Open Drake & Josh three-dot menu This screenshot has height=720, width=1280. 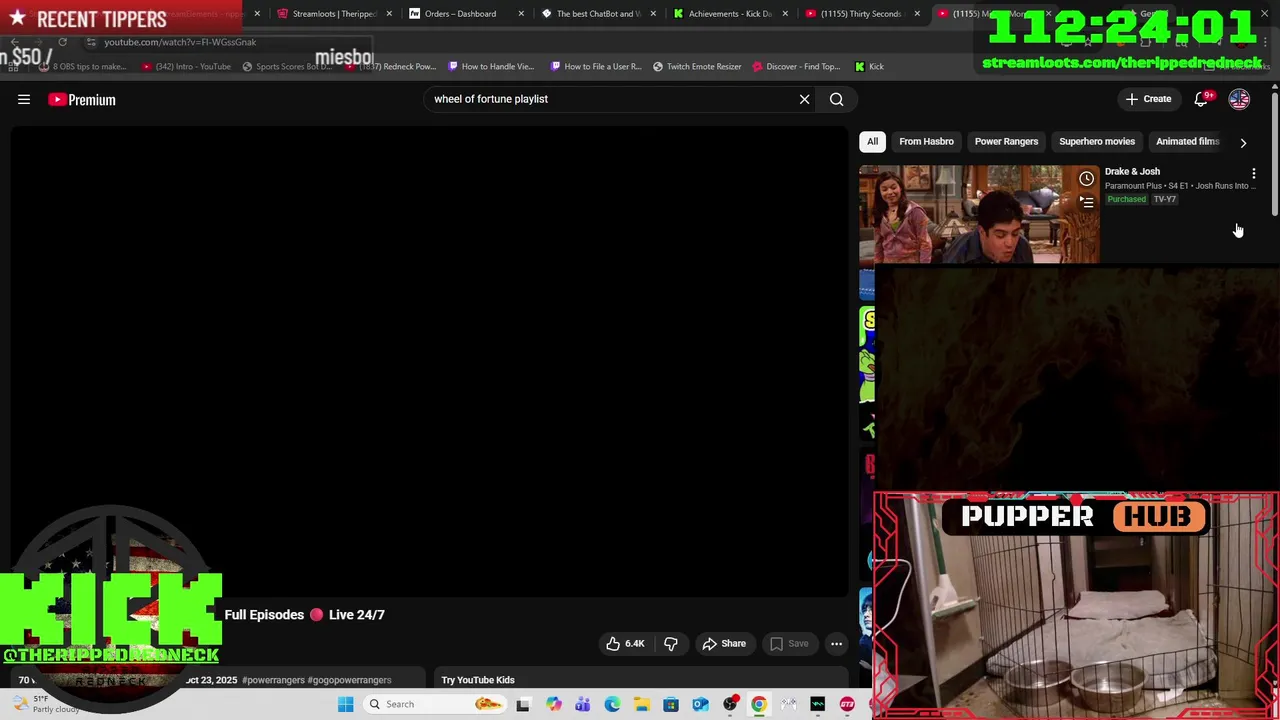(x=1254, y=174)
